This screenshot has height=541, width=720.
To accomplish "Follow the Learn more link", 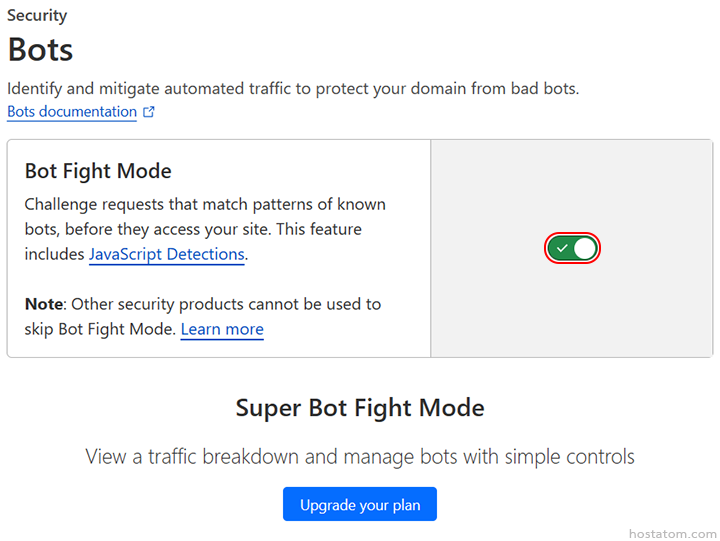I will pyautogui.click(x=222, y=329).
